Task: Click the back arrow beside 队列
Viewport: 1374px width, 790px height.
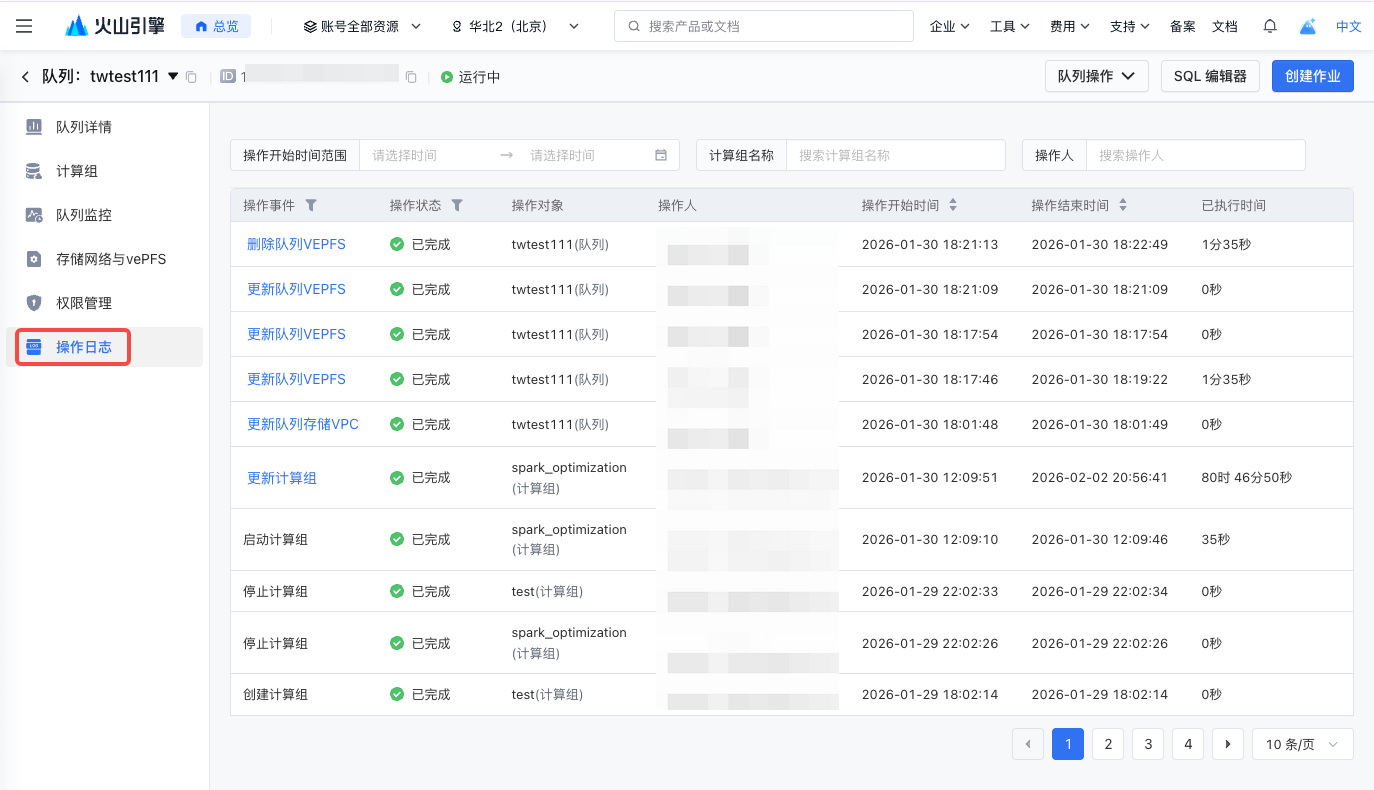Action: 25,77
